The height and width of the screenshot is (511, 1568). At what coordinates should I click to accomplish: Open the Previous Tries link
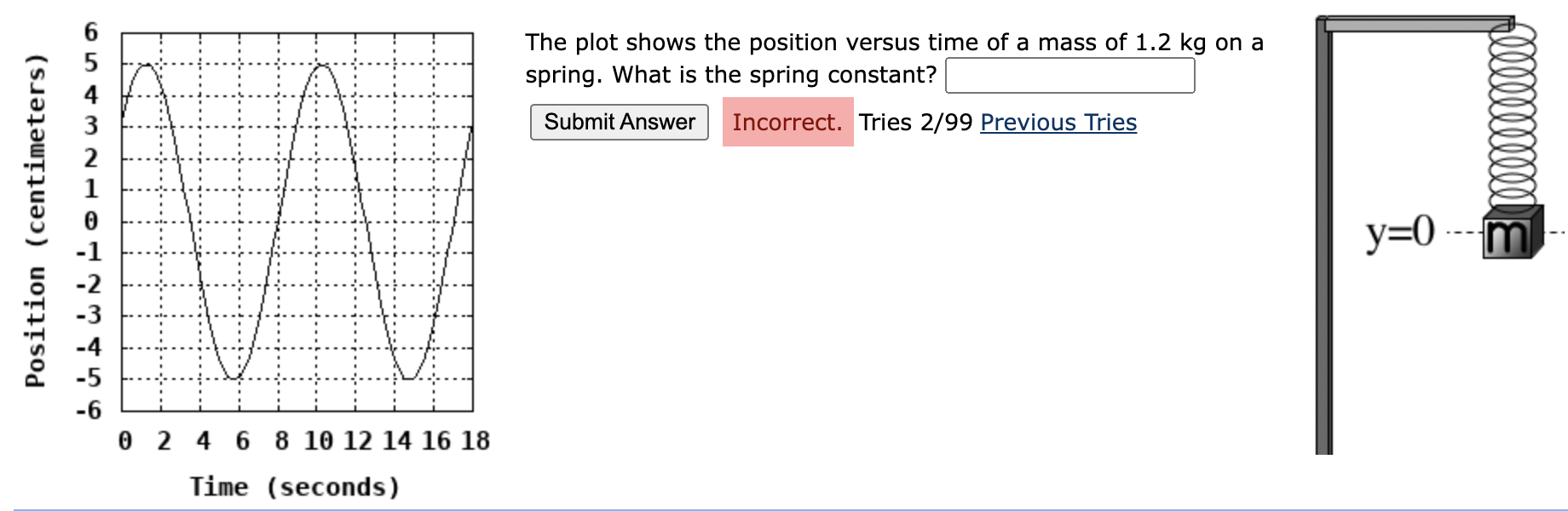pyautogui.click(x=1058, y=123)
